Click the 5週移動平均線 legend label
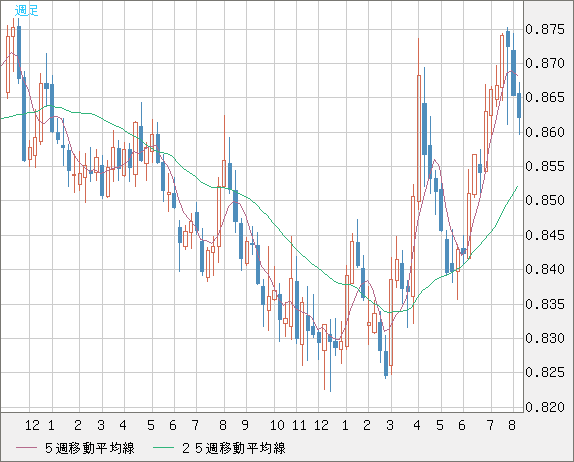This screenshot has height=462, width=574. click(90, 448)
